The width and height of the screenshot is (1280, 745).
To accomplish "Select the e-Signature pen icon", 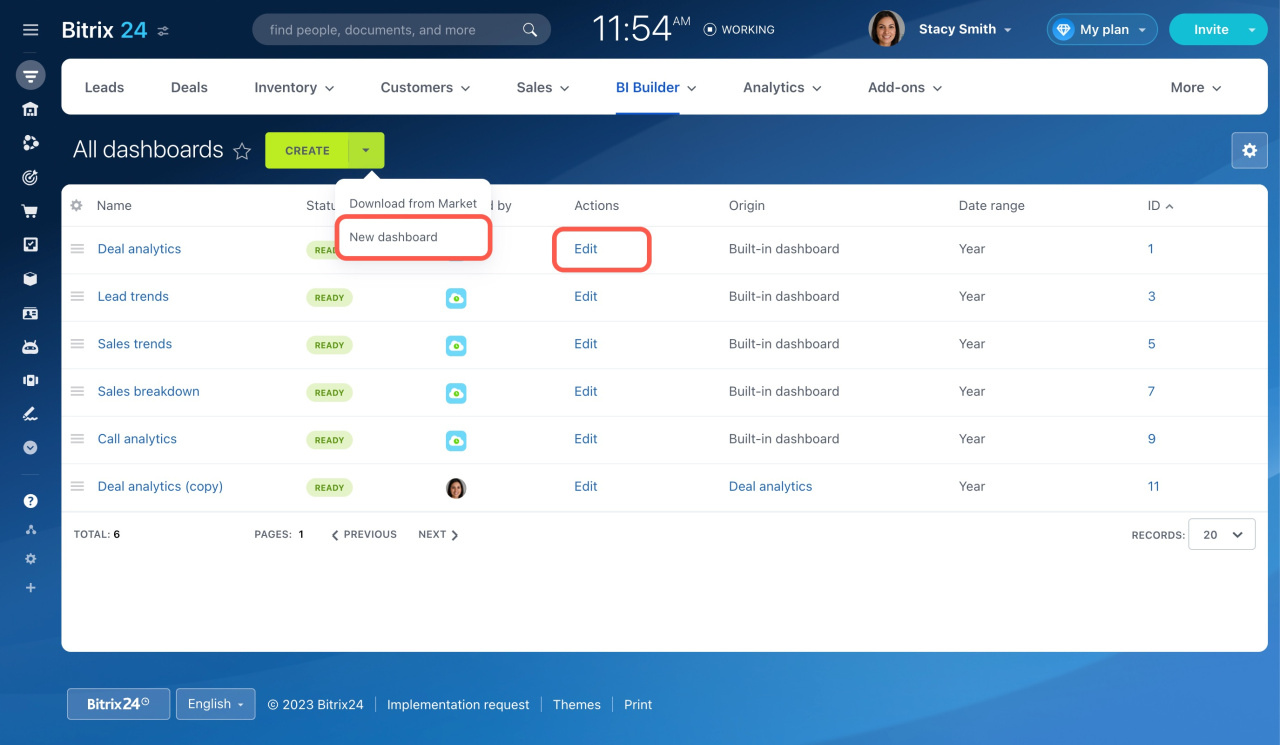I will coord(30,413).
